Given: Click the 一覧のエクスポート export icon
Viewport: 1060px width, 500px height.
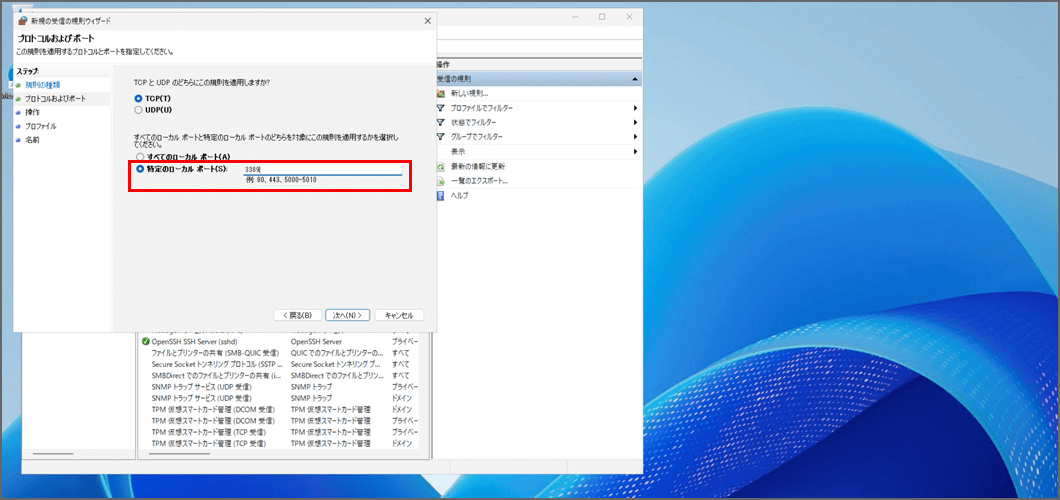Looking at the screenshot, I should [441, 181].
